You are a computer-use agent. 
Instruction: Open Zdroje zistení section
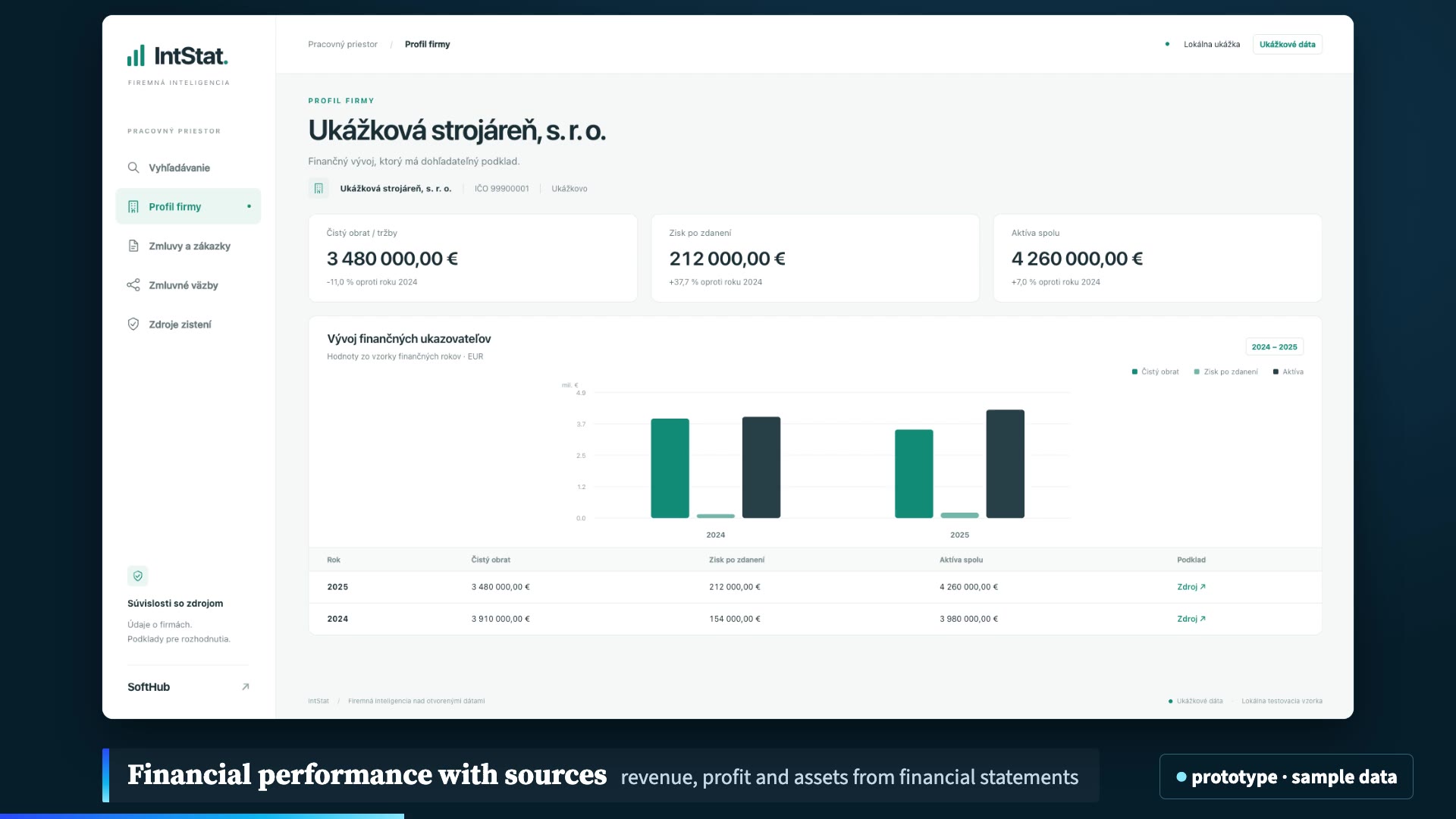(x=188, y=324)
